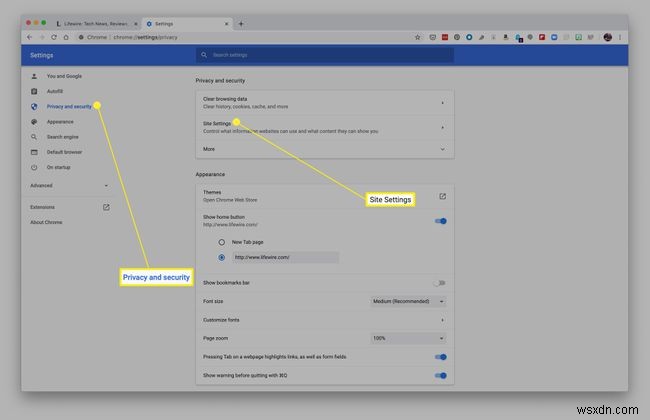Image resolution: width=650 pixels, height=420 pixels.
Task: Open You and Google settings section
Action: coord(64,76)
